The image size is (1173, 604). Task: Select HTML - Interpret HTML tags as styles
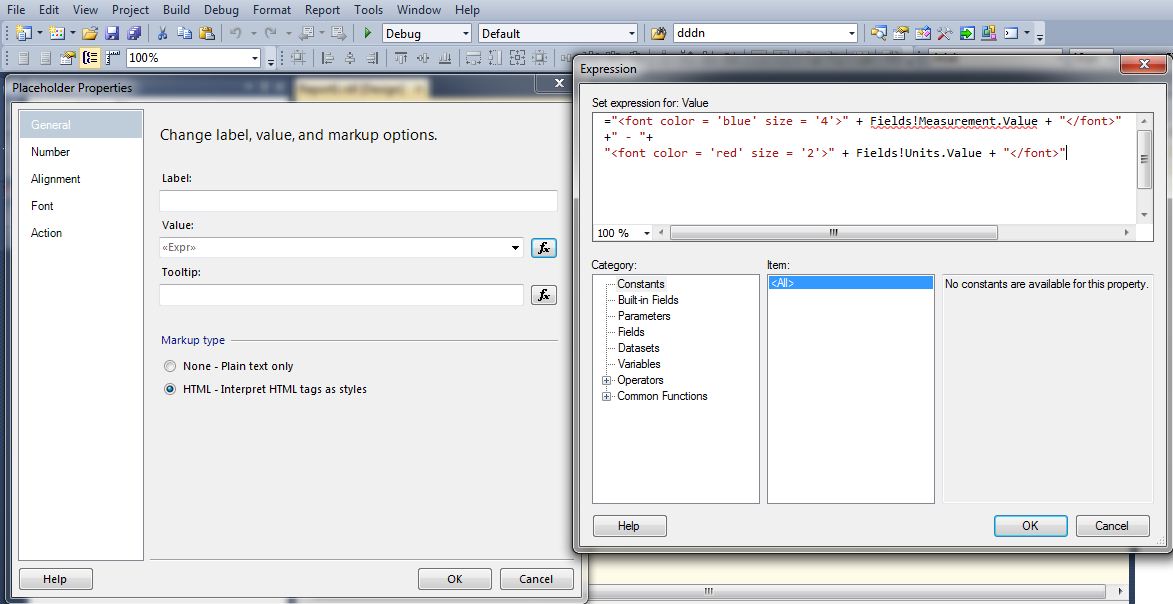[170, 389]
